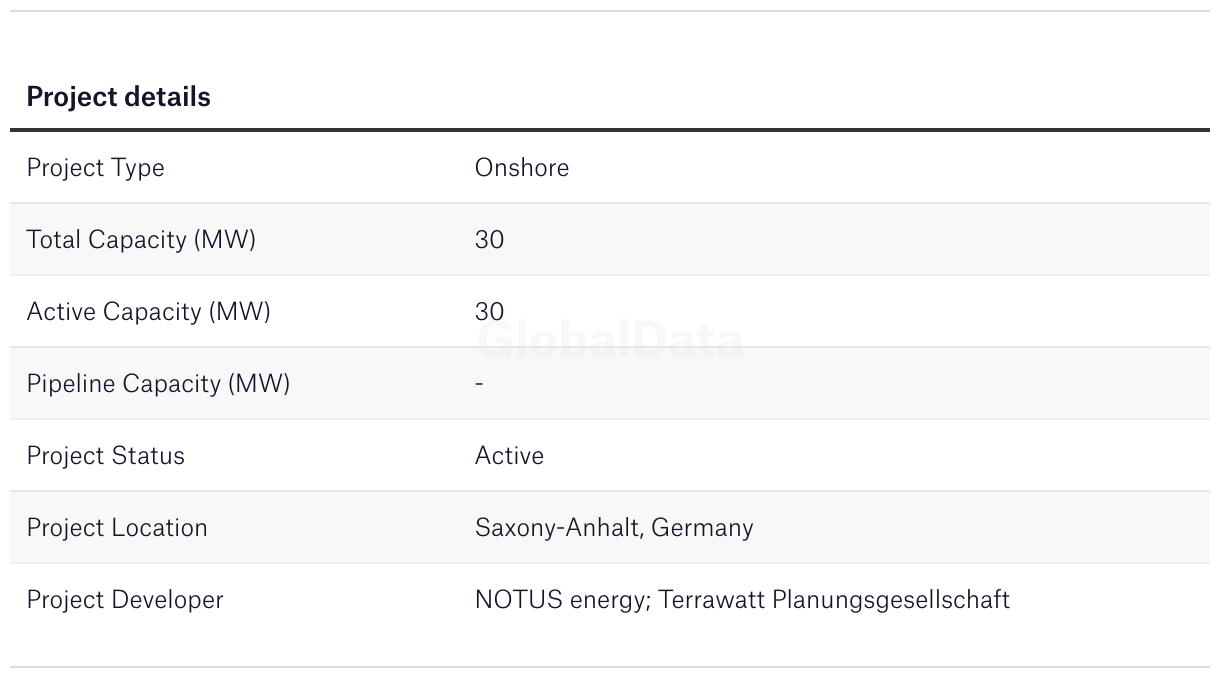The width and height of the screenshot is (1220, 678).
Task: Click the Total Capacity value of 30
Action: click(489, 239)
